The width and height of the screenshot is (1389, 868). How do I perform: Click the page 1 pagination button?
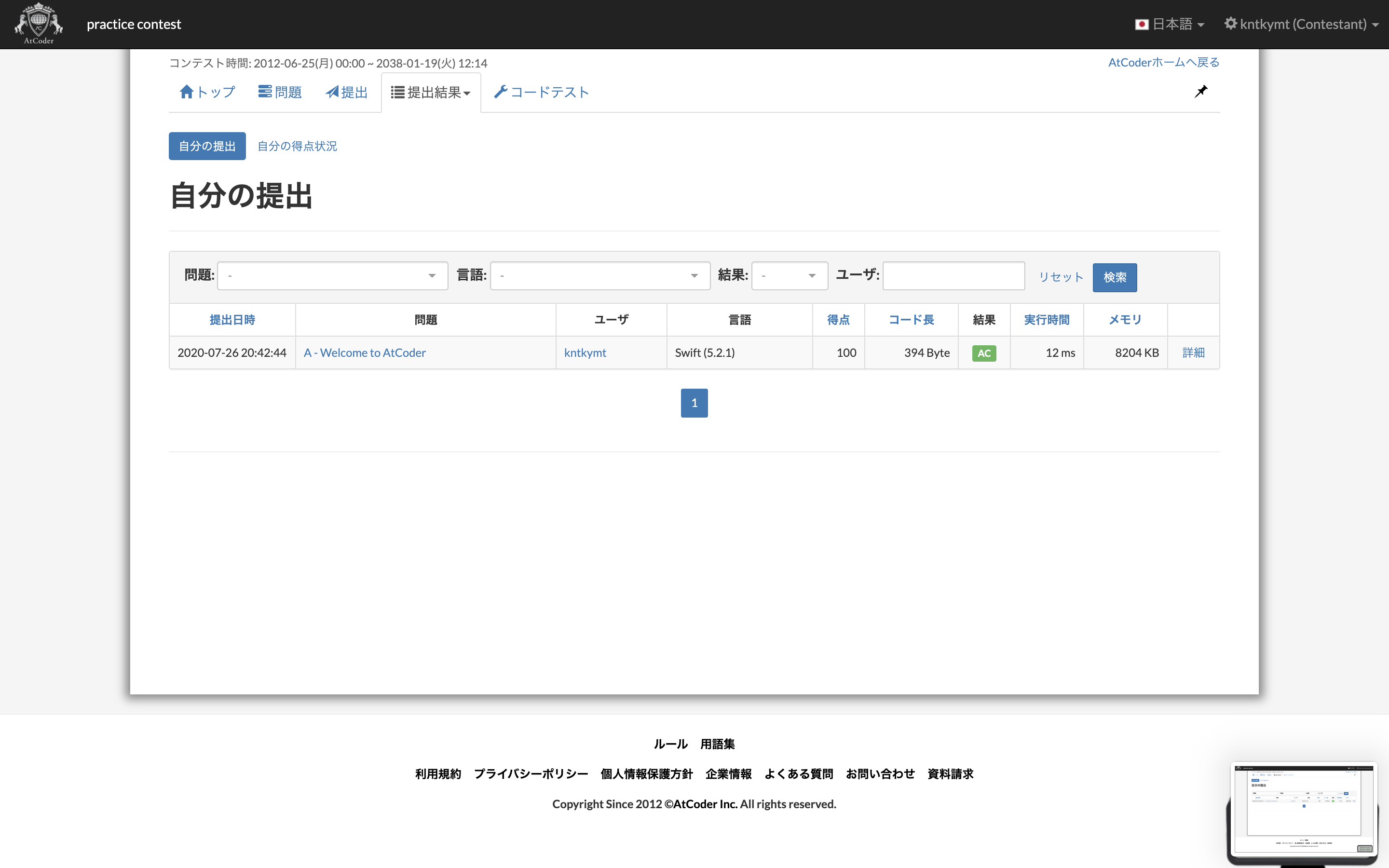pyautogui.click(x=694, y=403)
